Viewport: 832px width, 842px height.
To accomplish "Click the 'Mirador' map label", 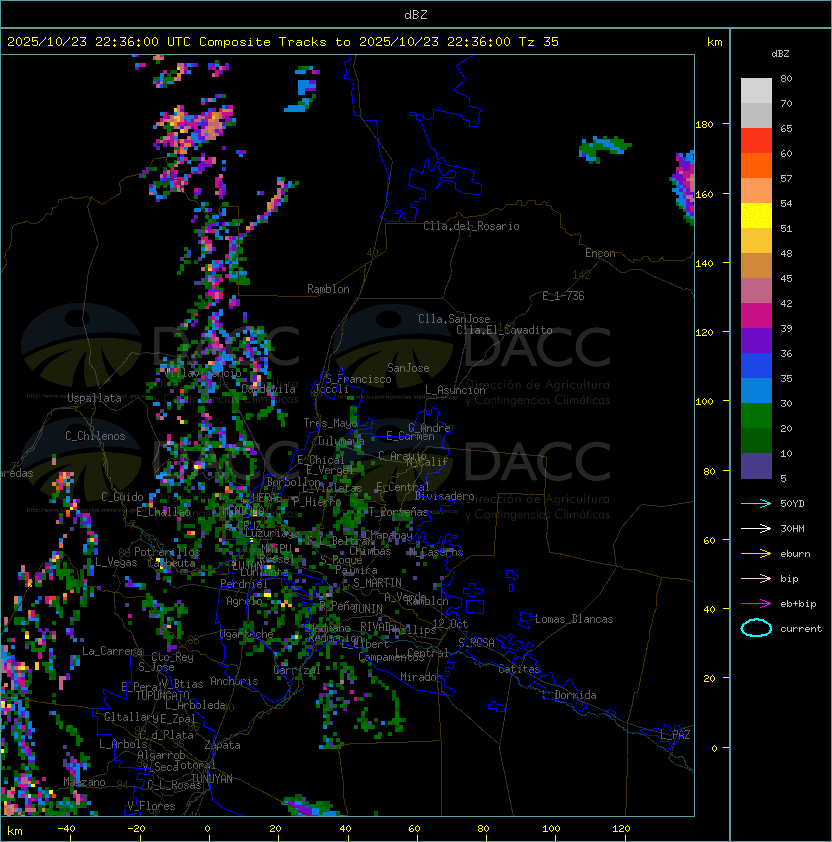I will (422, 677).
